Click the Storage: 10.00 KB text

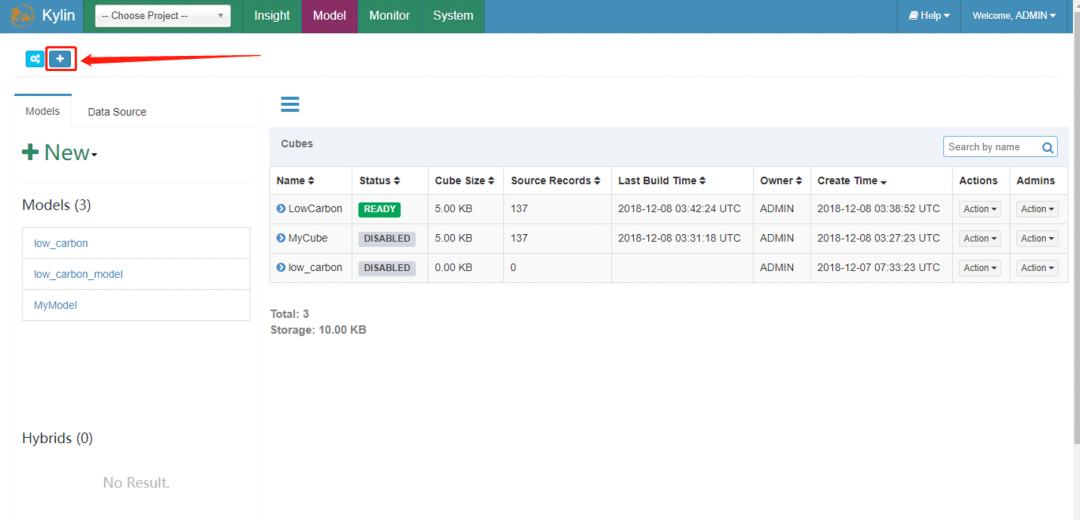(318, 330)
